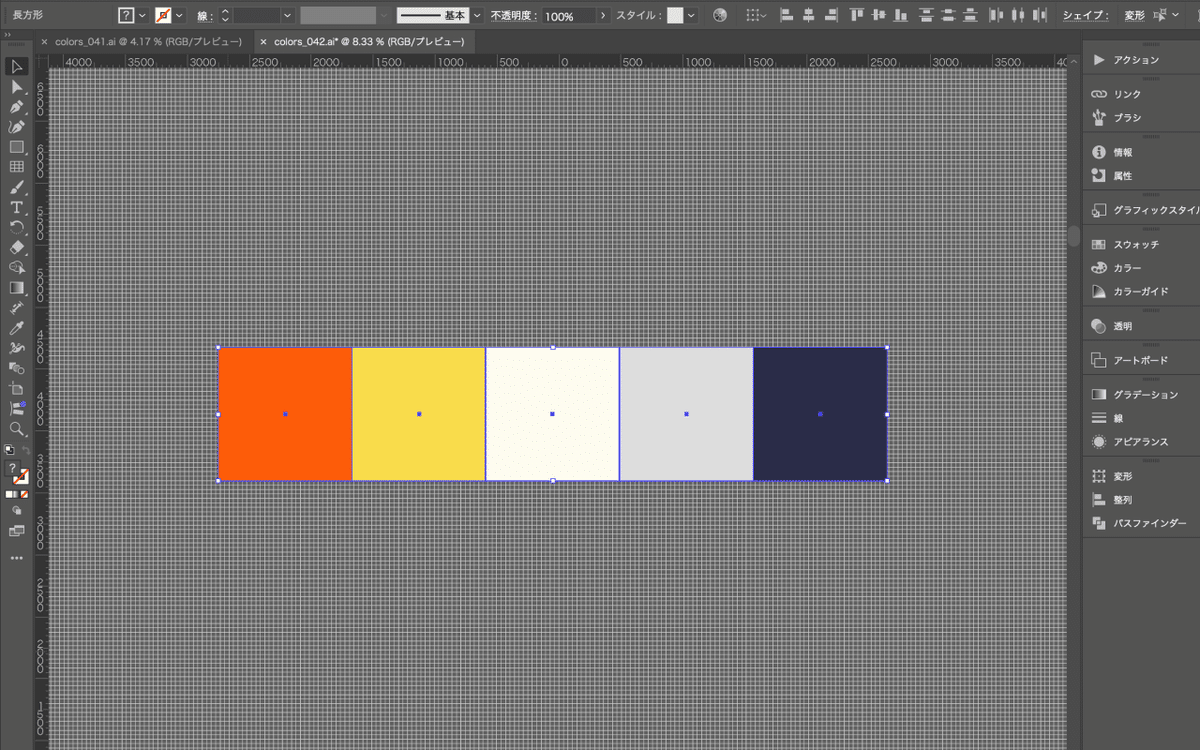Select the Rectangle tool in toolbar

coord(16,147)
